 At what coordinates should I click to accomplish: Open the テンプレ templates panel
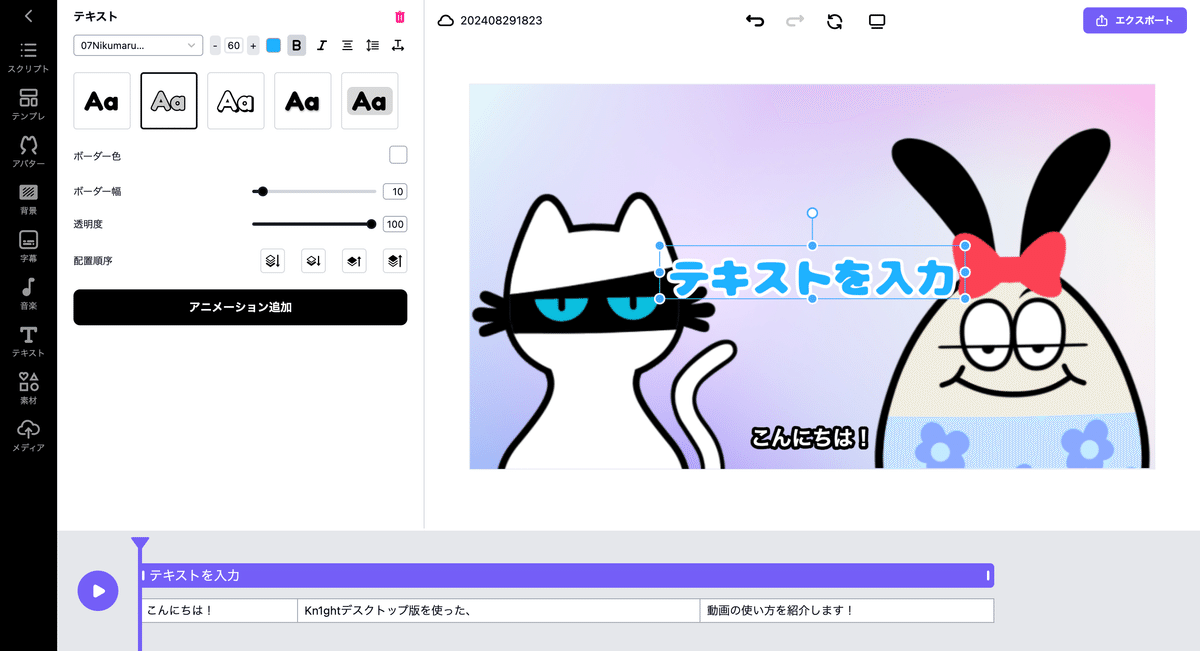[28, 104]
